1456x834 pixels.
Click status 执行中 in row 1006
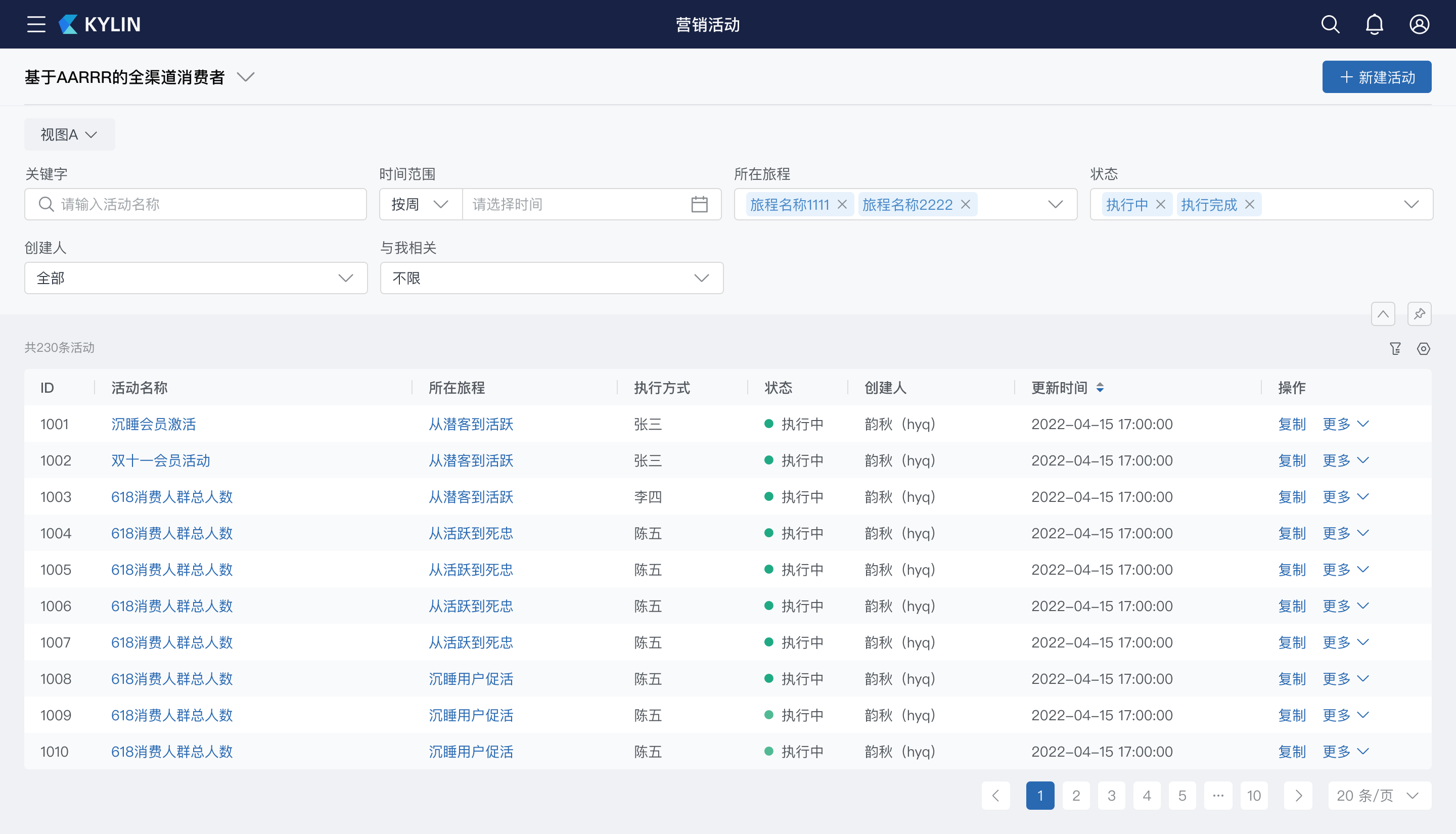click(x=794, y=606)
